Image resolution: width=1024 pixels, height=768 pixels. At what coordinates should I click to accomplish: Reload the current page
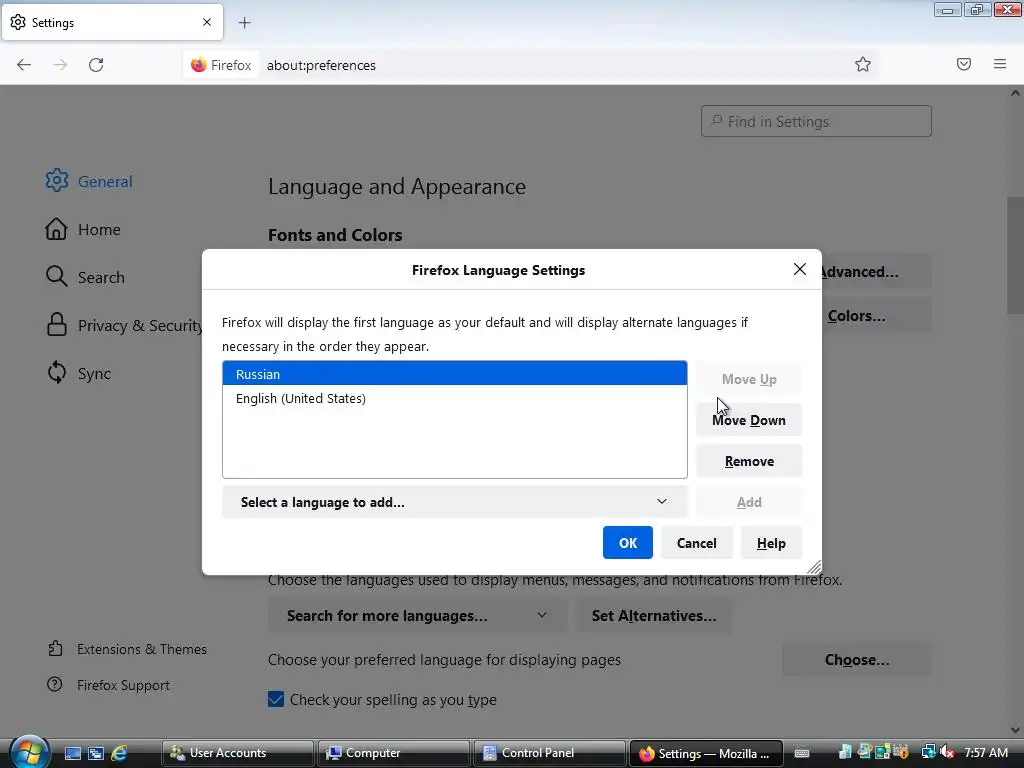coord(96,65)
